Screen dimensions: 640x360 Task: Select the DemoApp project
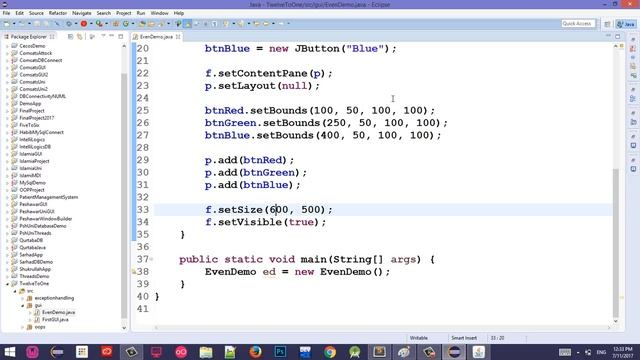(x=30, y=104)
